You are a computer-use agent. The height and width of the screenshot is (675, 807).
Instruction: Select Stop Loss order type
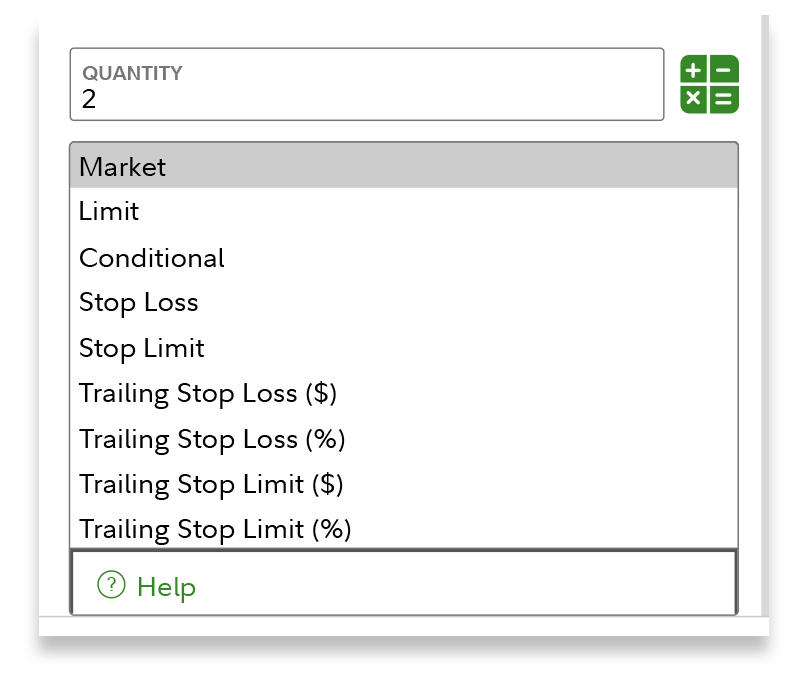coord(139,303)
